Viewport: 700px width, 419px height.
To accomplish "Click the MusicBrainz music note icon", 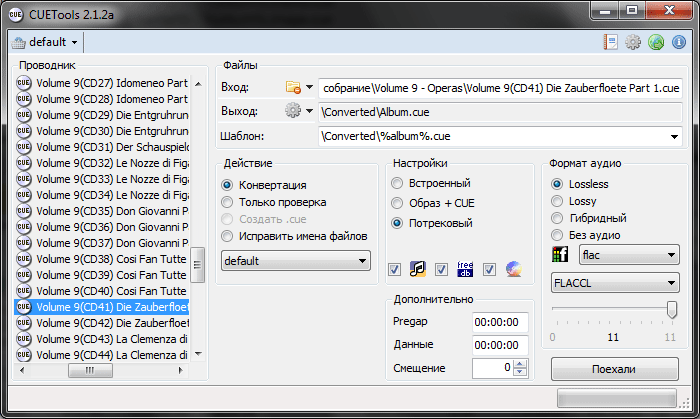I will pyautogui.click(x=418, y=268).
